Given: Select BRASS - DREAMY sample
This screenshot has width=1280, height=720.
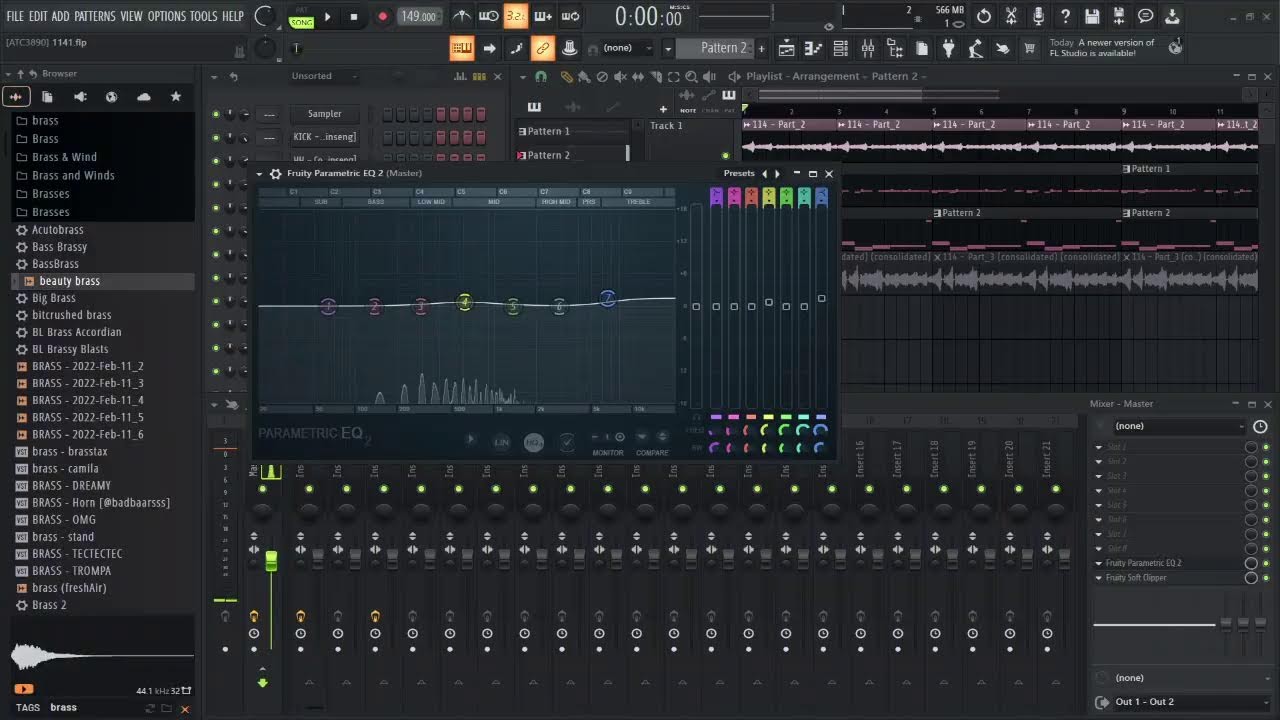Looking at the screenshot, I should click(71, 485).
